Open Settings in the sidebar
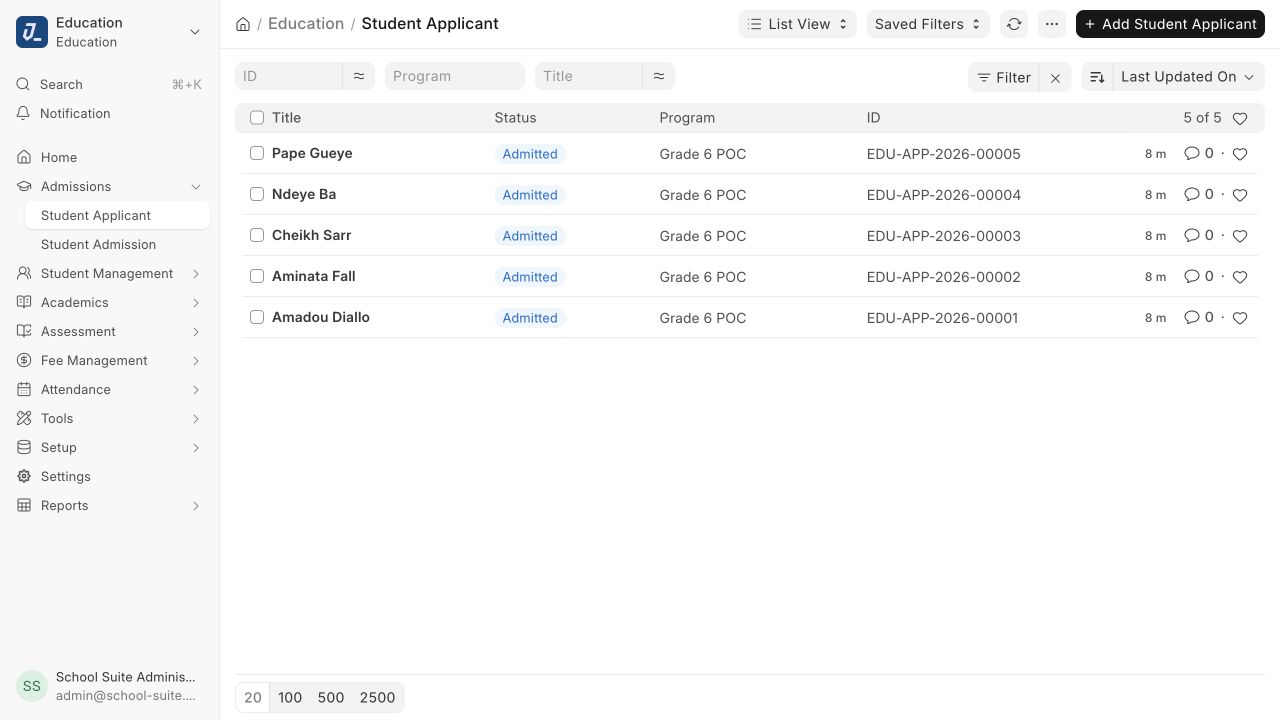Image resolution: width=1280 pixels, height=720 pixels. click(x=110, y=476)
